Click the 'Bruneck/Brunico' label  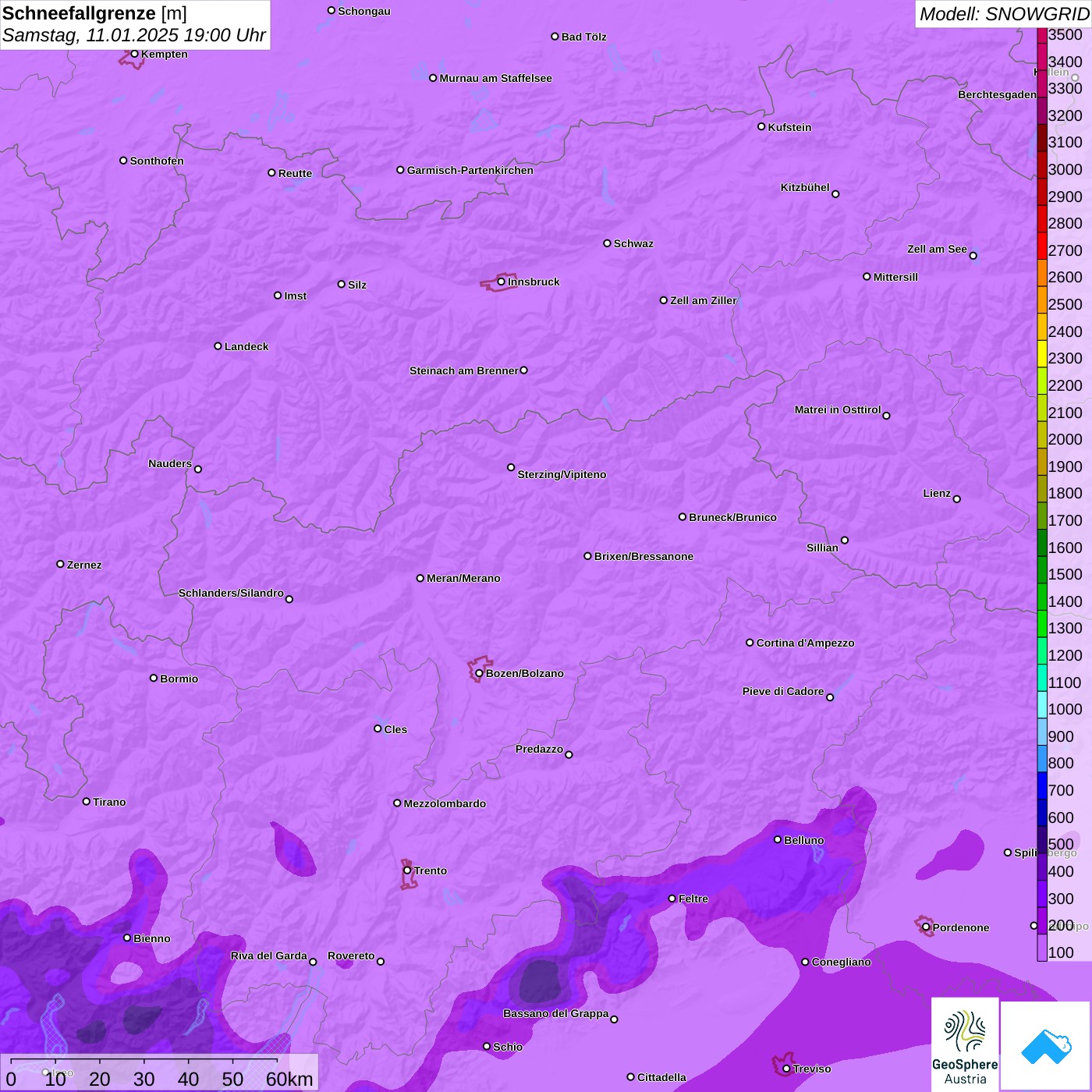pos(732,517)
